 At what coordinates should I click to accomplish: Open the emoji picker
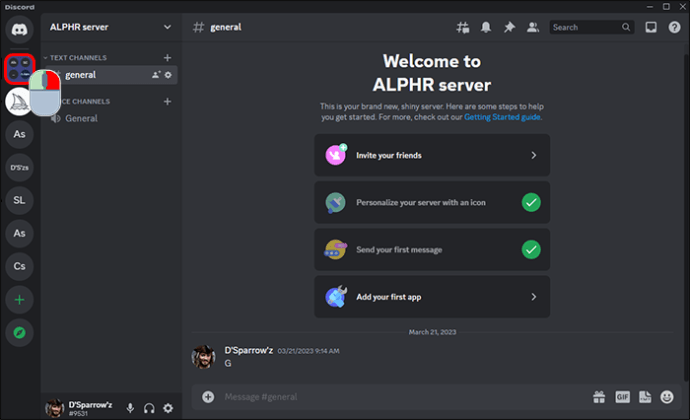point(667,397)
